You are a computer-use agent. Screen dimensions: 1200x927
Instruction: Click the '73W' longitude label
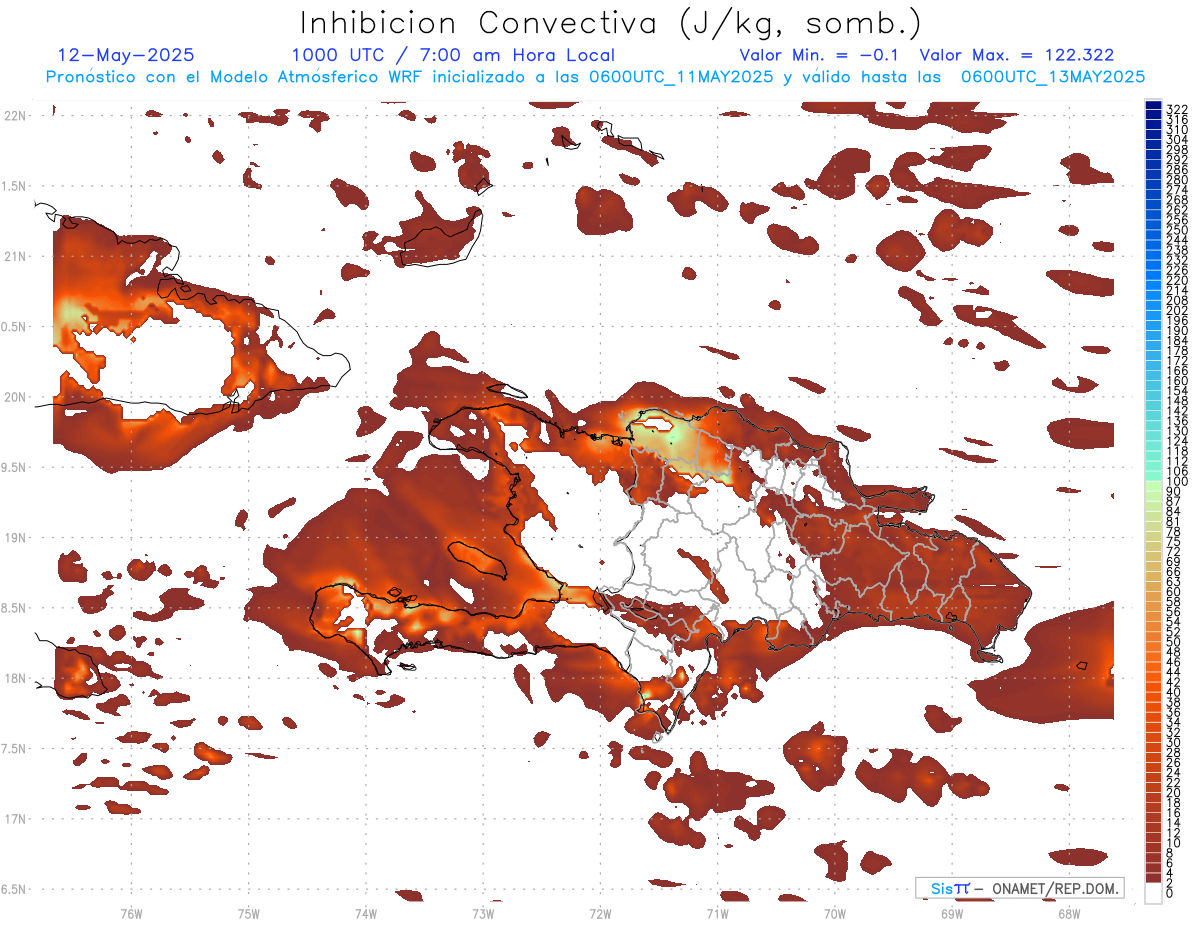[483, 913]
